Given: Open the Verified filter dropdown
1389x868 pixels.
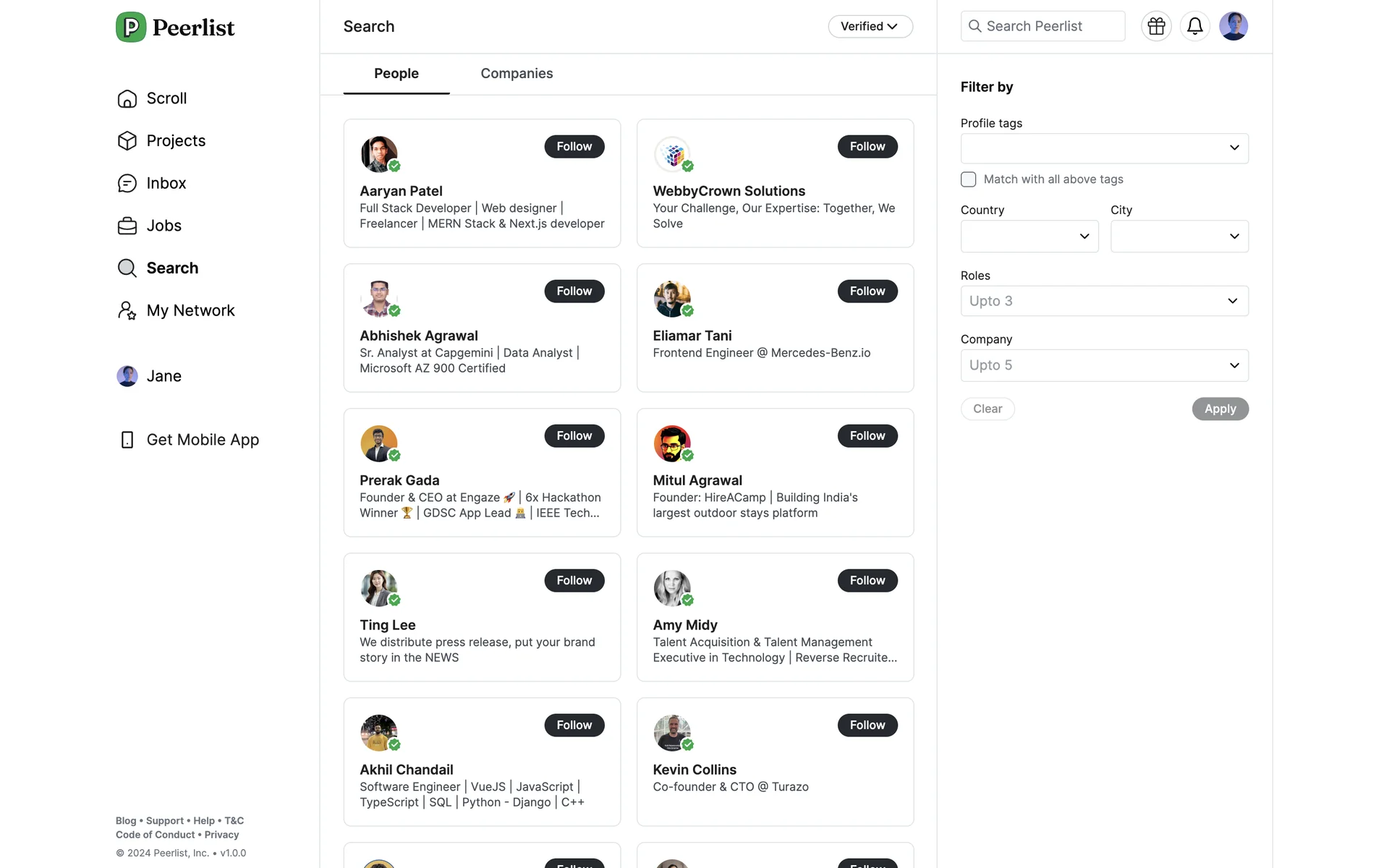Looking at the screenshot, I should 870,27.
